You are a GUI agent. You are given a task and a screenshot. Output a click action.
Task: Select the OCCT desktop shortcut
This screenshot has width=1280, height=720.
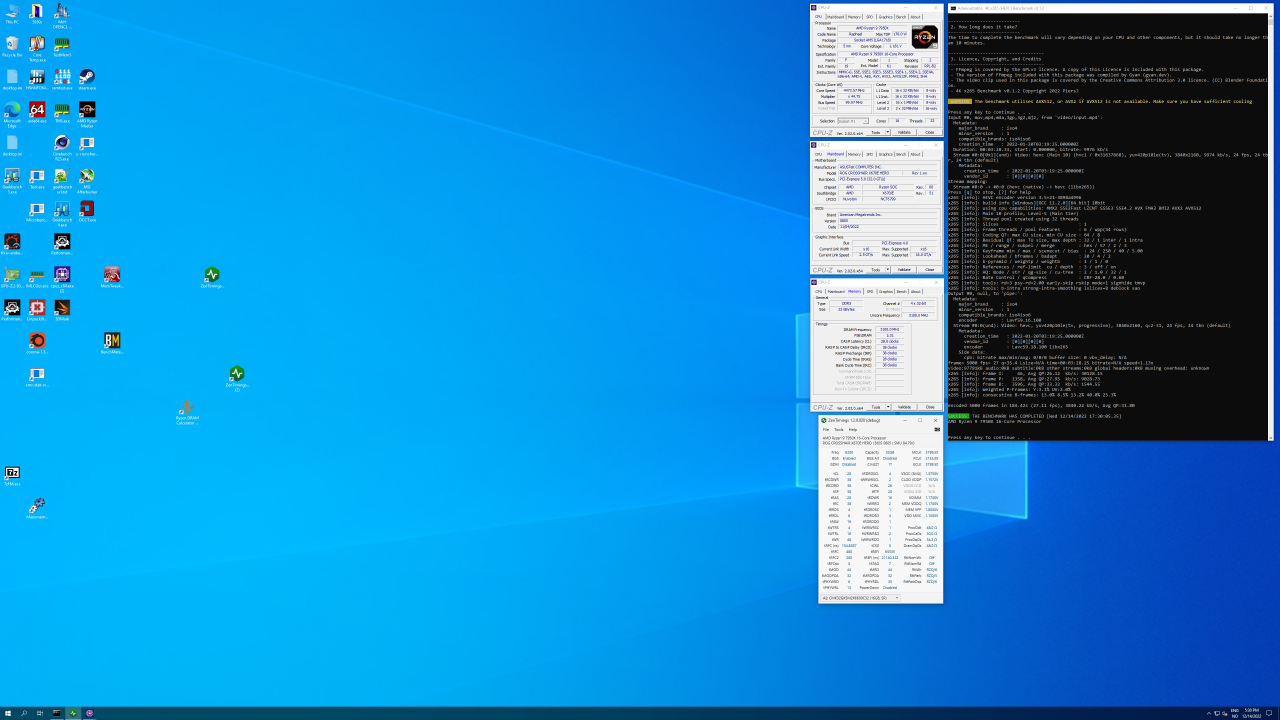point(87,210)
